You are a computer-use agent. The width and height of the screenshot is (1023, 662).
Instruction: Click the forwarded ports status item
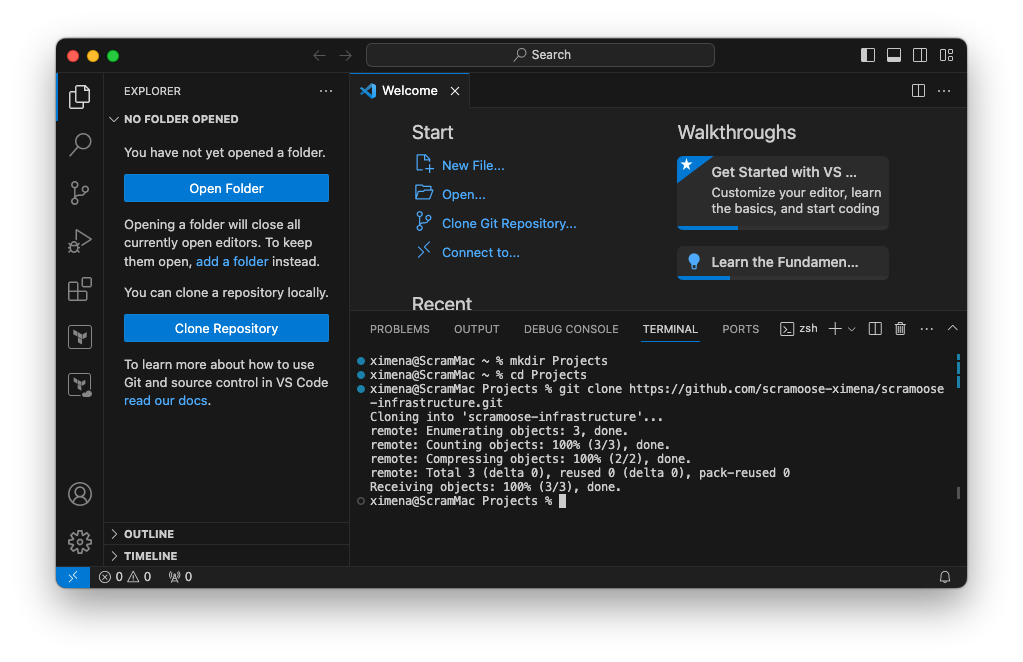click(180, 577)
